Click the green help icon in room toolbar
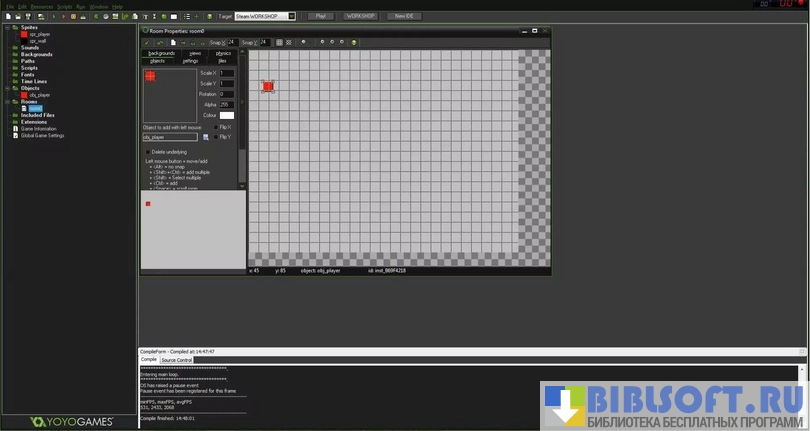Viewport: 810px width, 431px height. pos(353,42)
